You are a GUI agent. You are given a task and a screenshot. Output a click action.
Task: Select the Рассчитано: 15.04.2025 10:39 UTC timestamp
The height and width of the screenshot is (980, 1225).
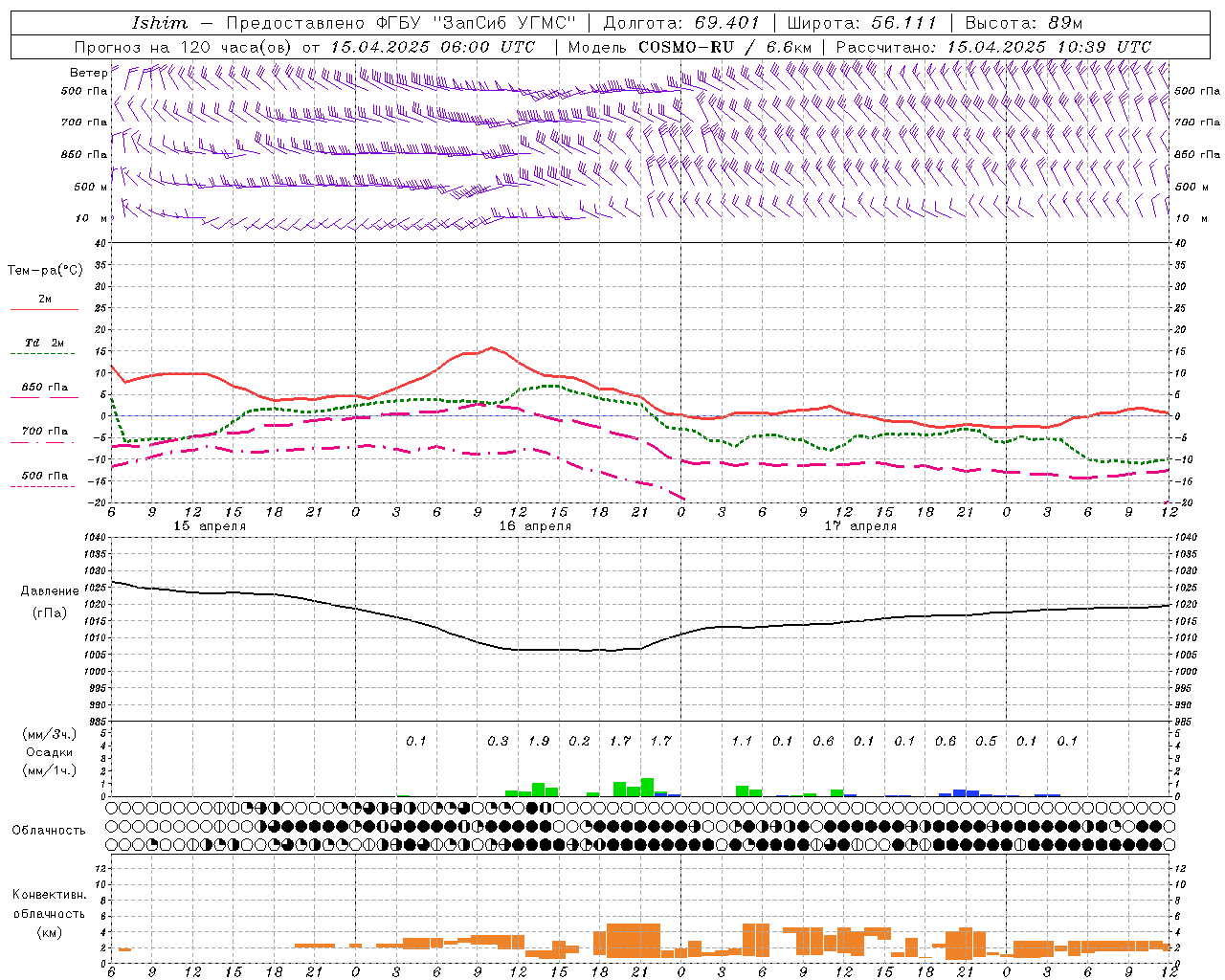coord(993,47)
